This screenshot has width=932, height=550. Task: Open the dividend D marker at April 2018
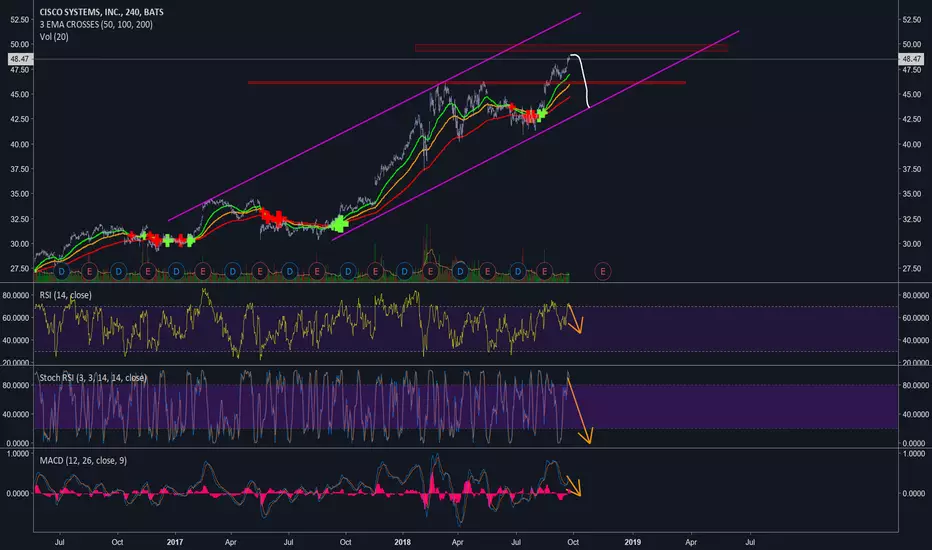pyautogui.click(x=459, y=272)
